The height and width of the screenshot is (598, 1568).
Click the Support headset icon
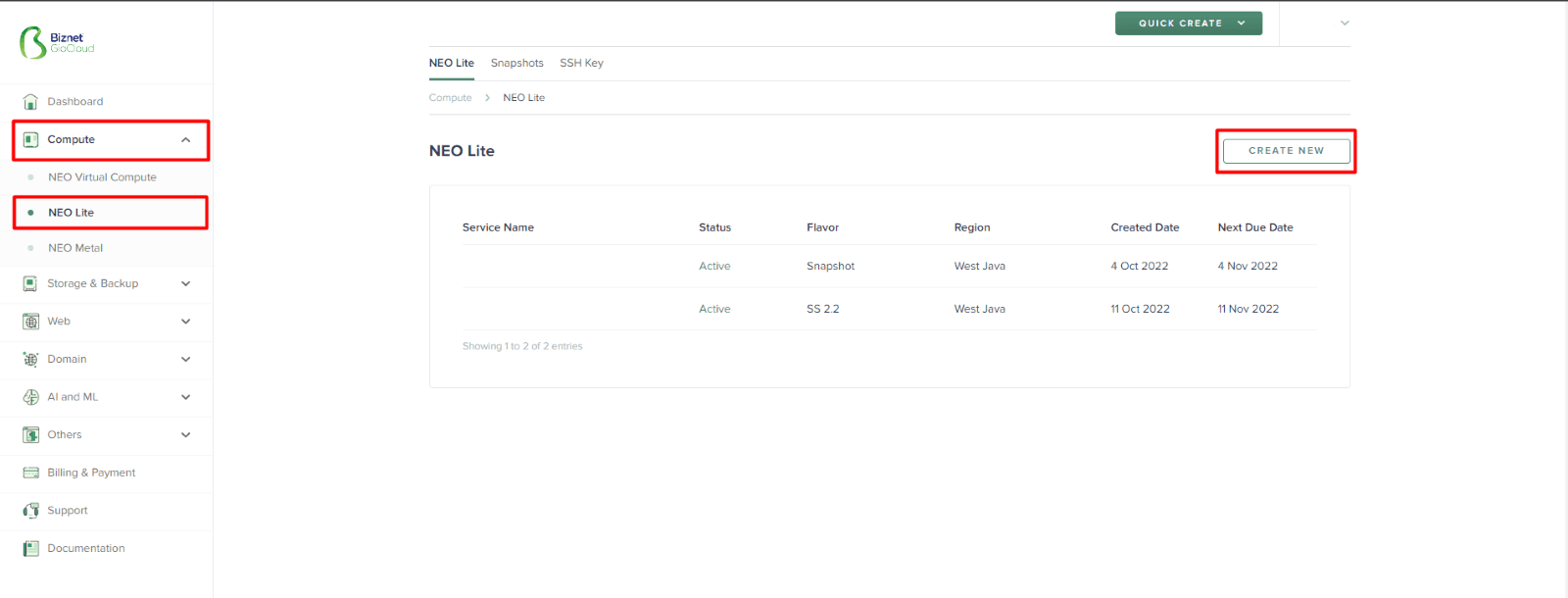(x=30, y=511)
